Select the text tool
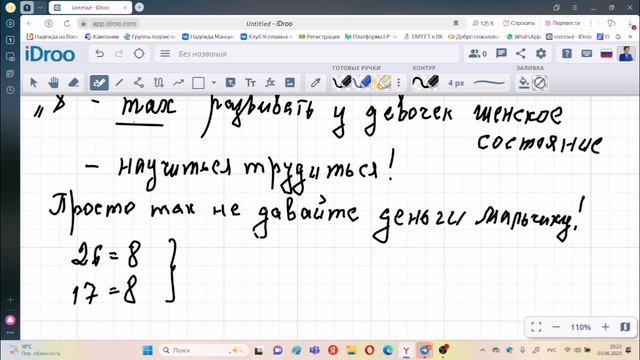This screenshot has width=640, height=360. click(250, 83)
